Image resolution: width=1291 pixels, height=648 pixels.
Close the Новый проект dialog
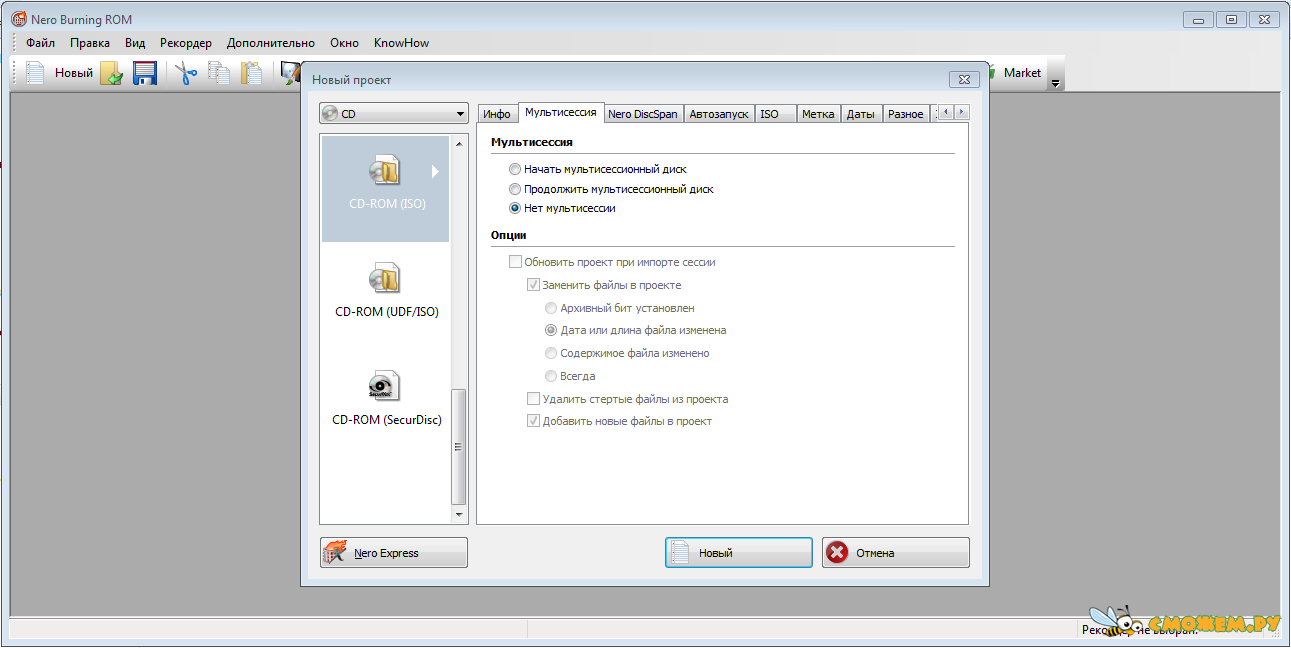coord(963,79)
